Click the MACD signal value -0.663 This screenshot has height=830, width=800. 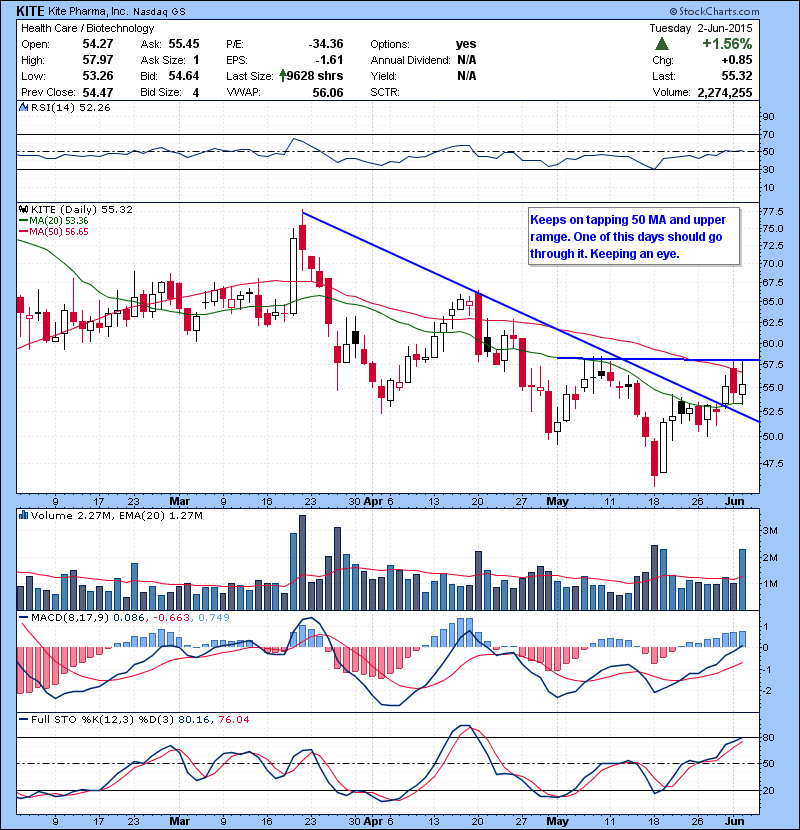[173, 617]
